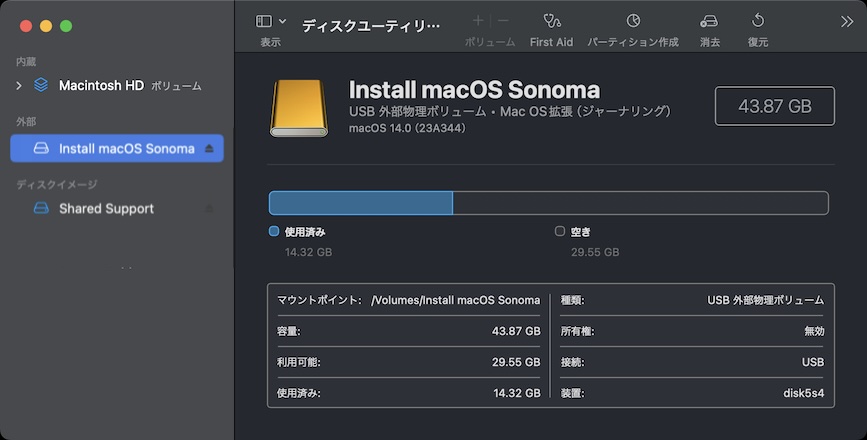Screen dimensions: 867x440
Task: Click the 43.87 GB capacity box
Action: [774, 106]
